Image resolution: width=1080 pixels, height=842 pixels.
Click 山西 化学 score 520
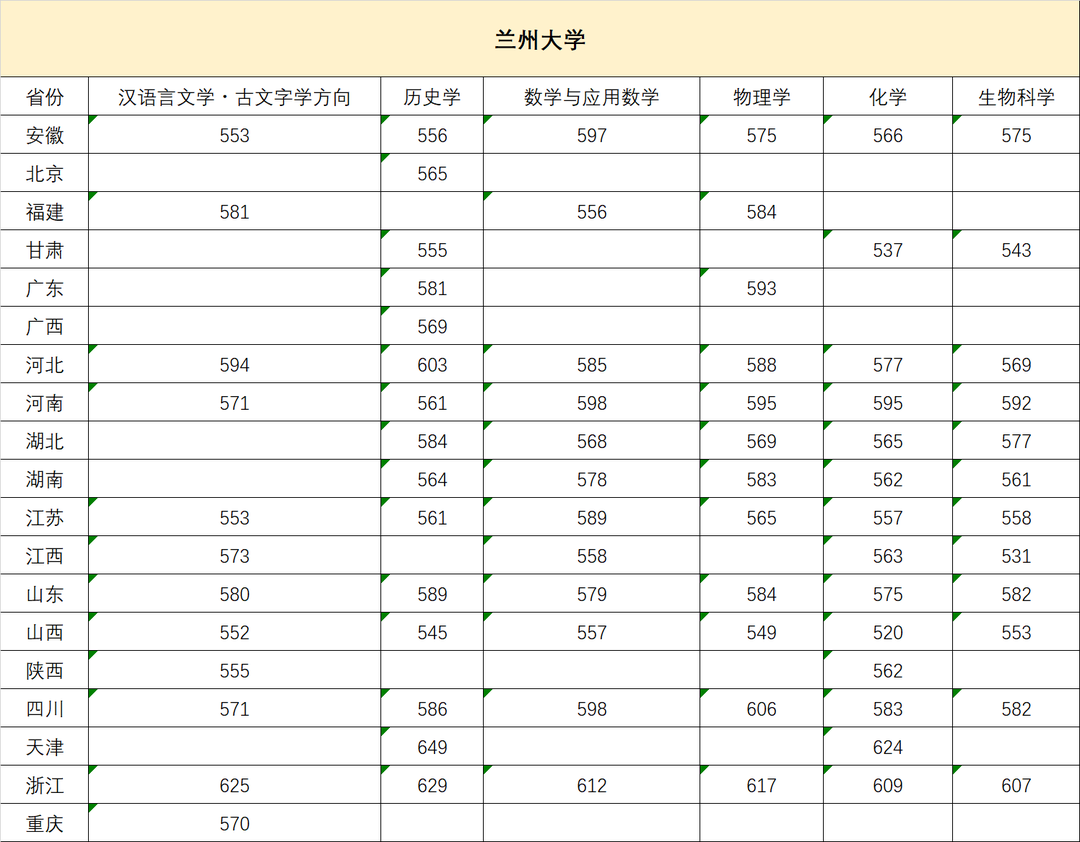(x=888, y=632)
